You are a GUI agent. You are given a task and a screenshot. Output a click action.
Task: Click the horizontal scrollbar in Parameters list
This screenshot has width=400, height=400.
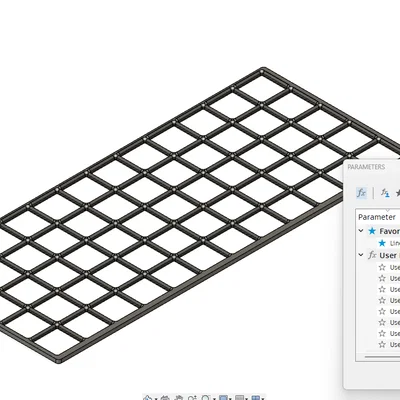(382, 357)
